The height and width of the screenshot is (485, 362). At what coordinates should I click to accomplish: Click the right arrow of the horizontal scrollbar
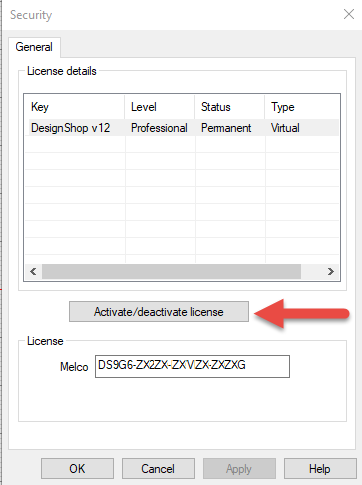[x=331, y=271]
